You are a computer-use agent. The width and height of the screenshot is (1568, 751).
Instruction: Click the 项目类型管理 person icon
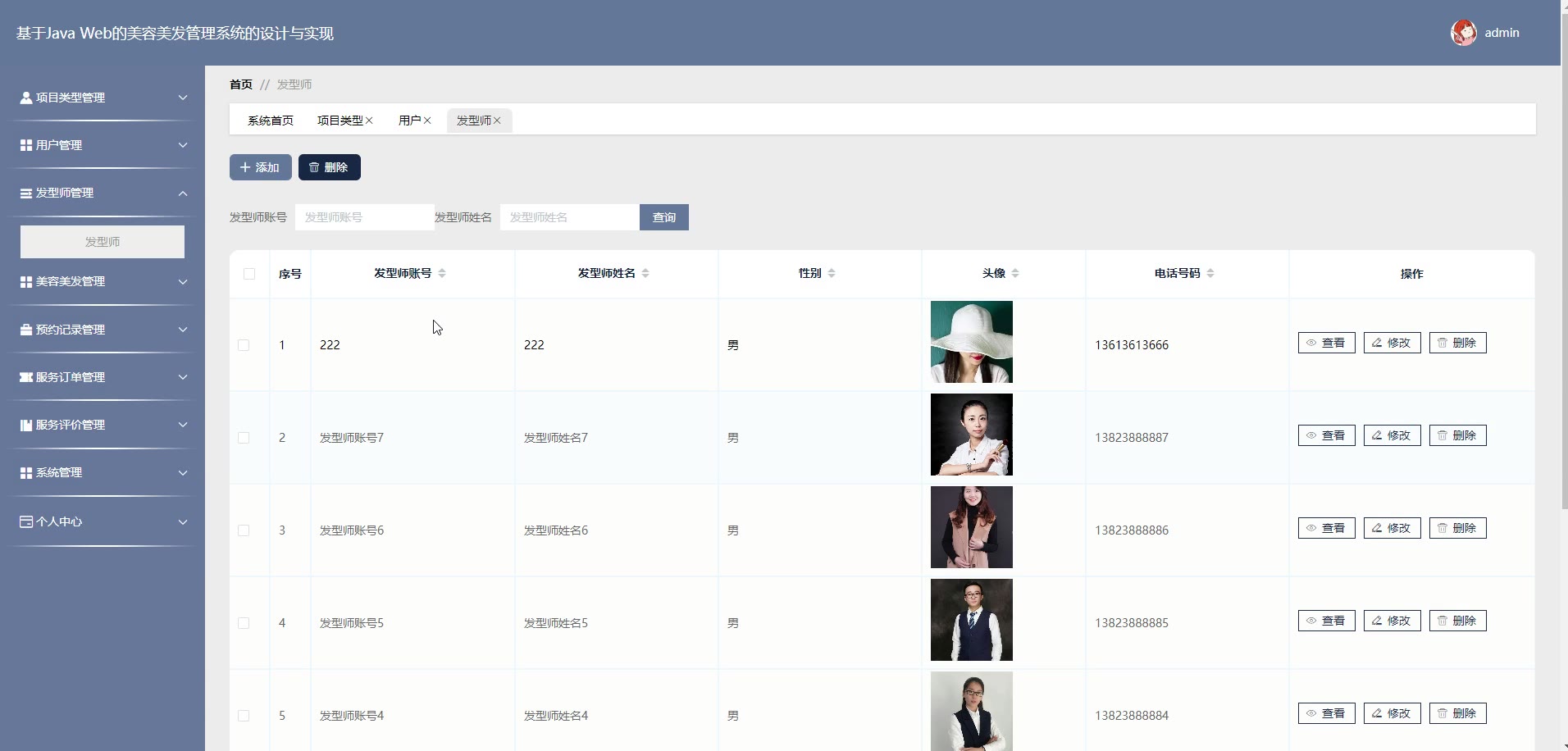(x=26, y=98)
